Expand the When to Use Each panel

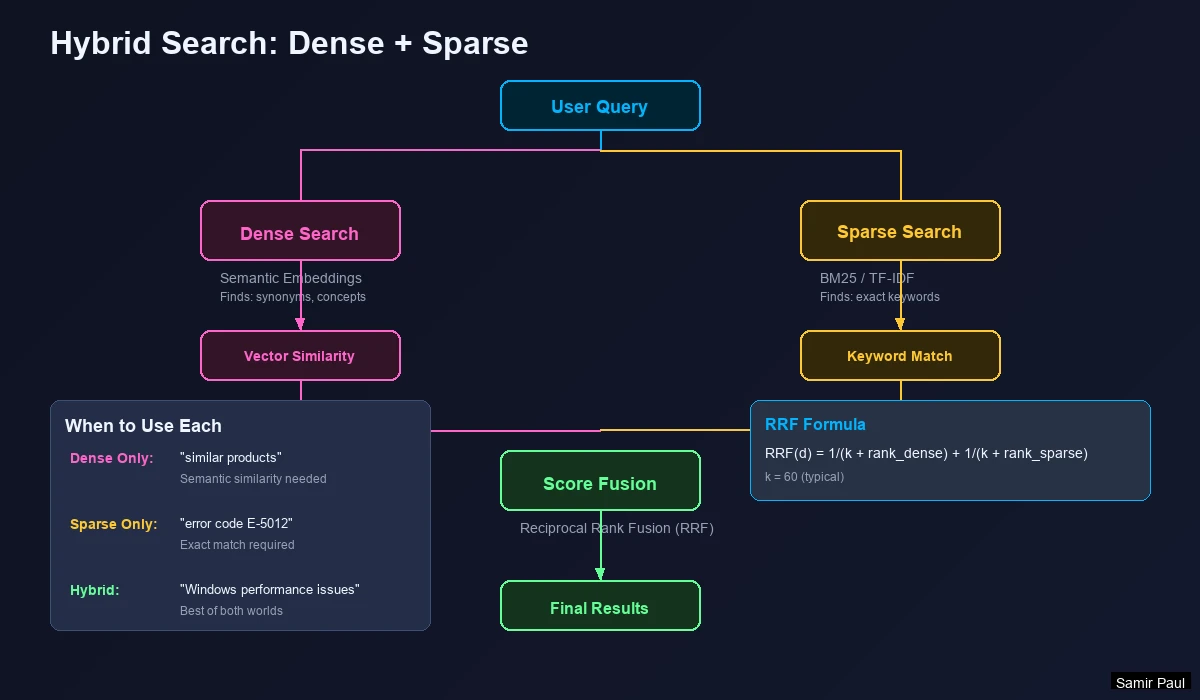click(141, 426)
